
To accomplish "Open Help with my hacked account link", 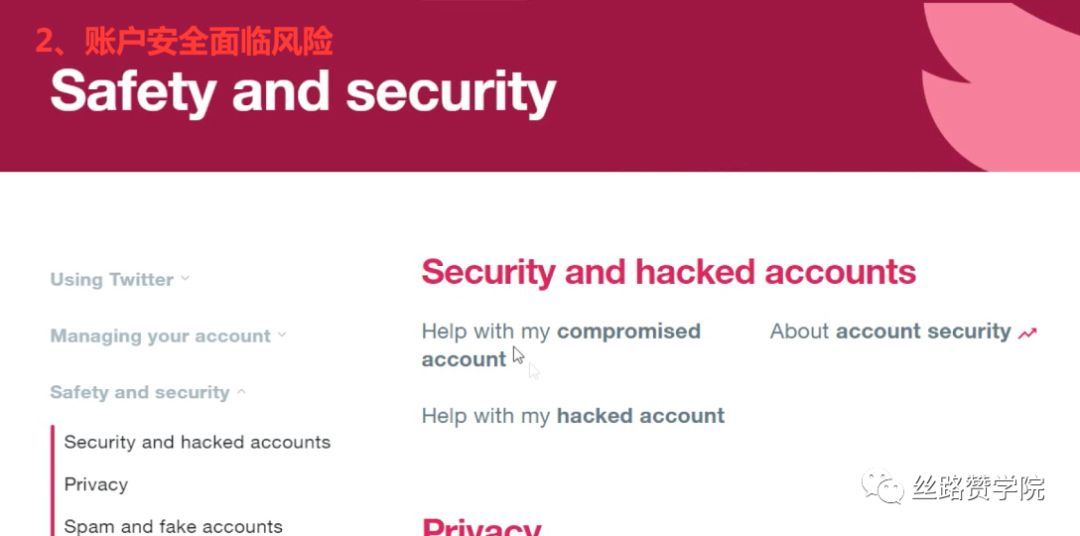I will point(573,415).
